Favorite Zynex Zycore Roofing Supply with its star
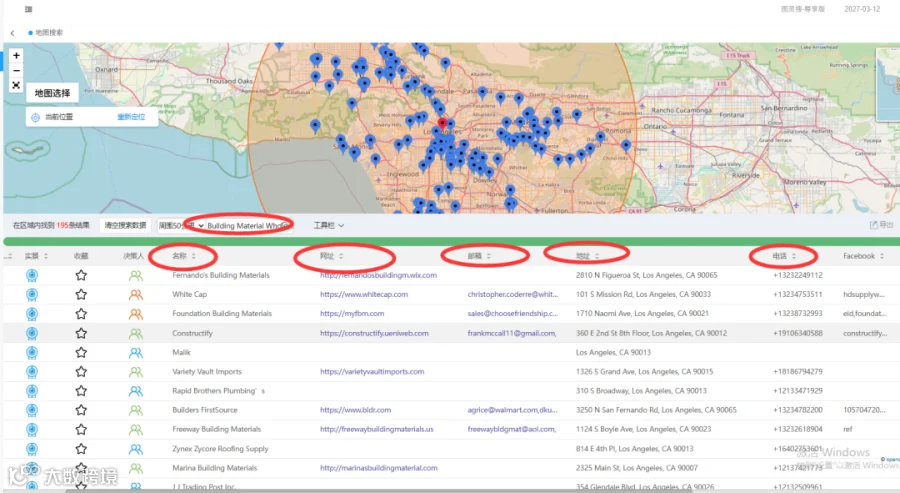 coord(81,449)
